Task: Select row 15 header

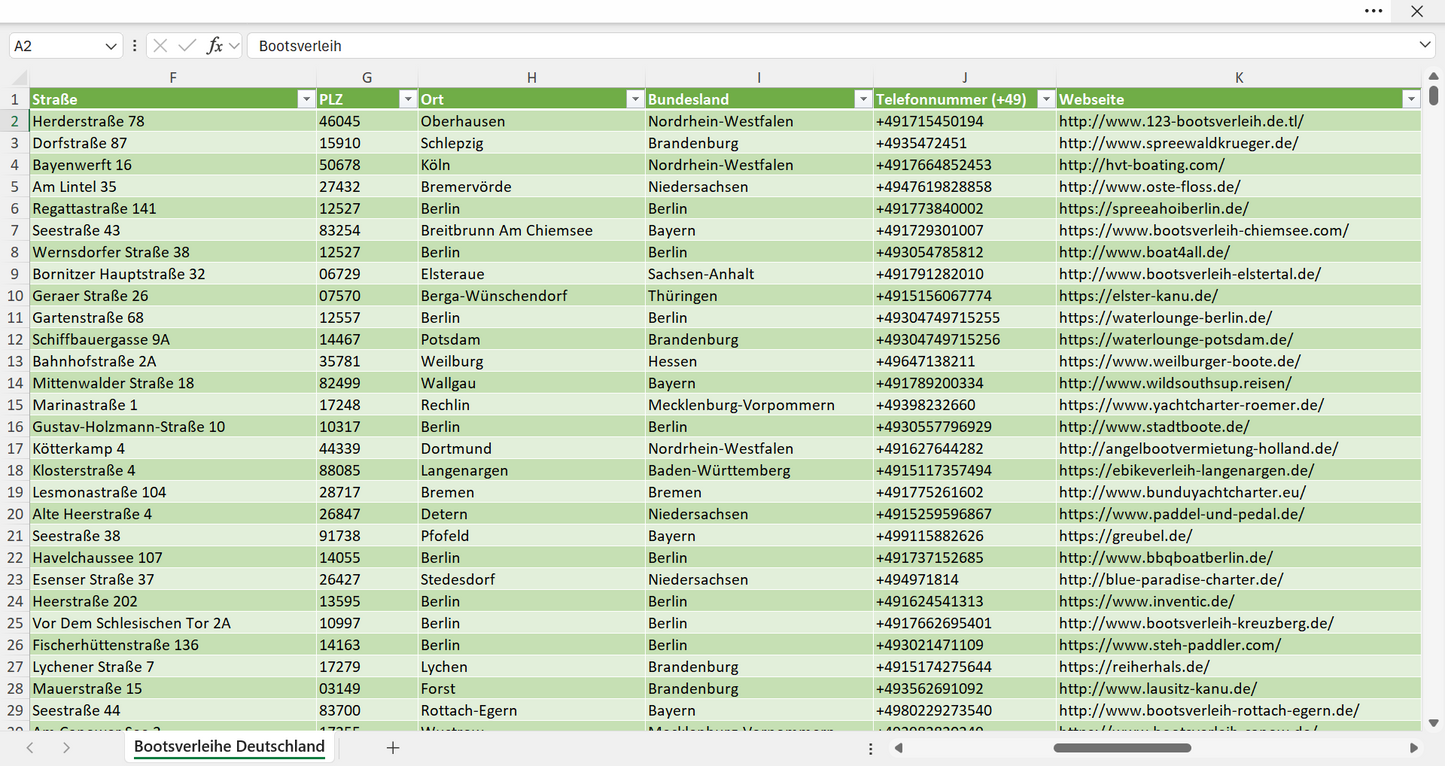Action: coord(15,405)
